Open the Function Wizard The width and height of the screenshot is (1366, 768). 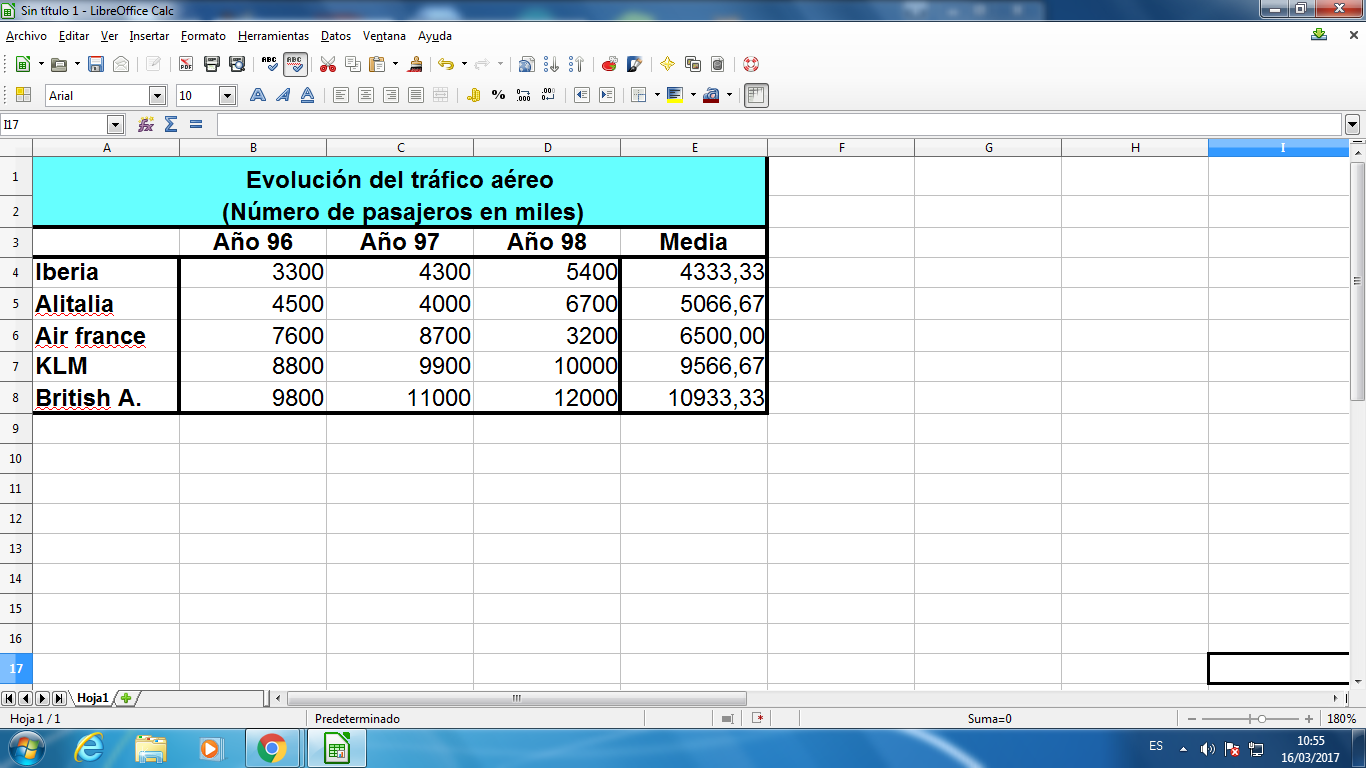[146, 124]
